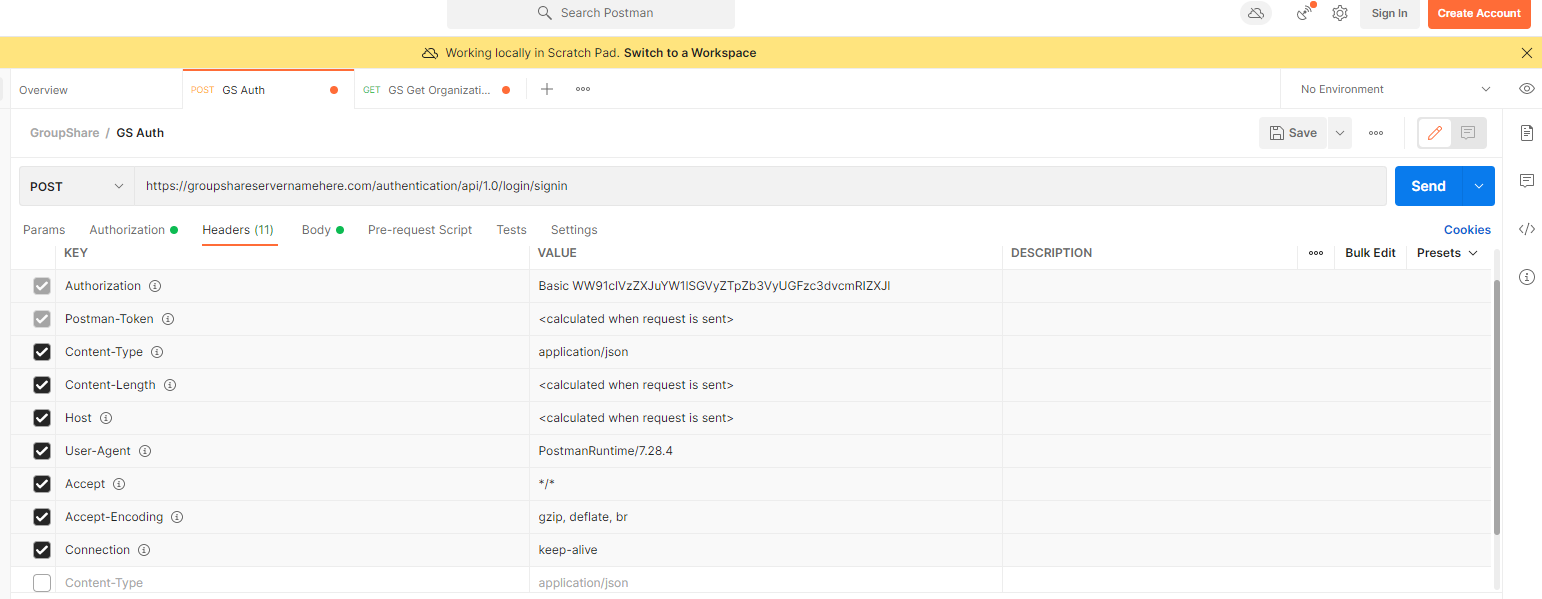
Task: Open GroupShare collection in breadcrumb
Action: coord(64,133)
